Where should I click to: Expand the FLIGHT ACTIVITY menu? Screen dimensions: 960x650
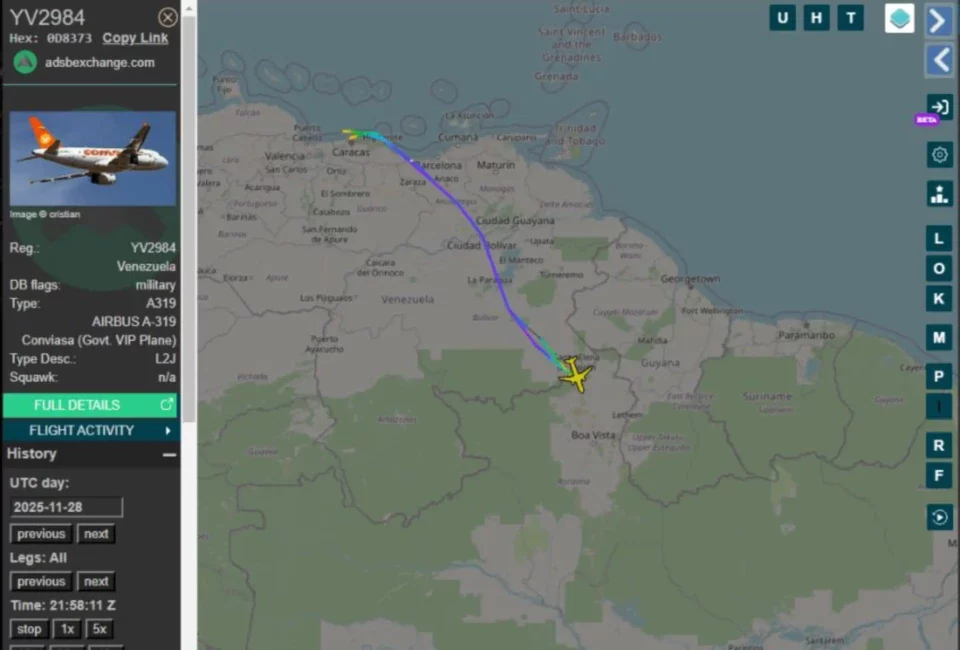(90, 430)
